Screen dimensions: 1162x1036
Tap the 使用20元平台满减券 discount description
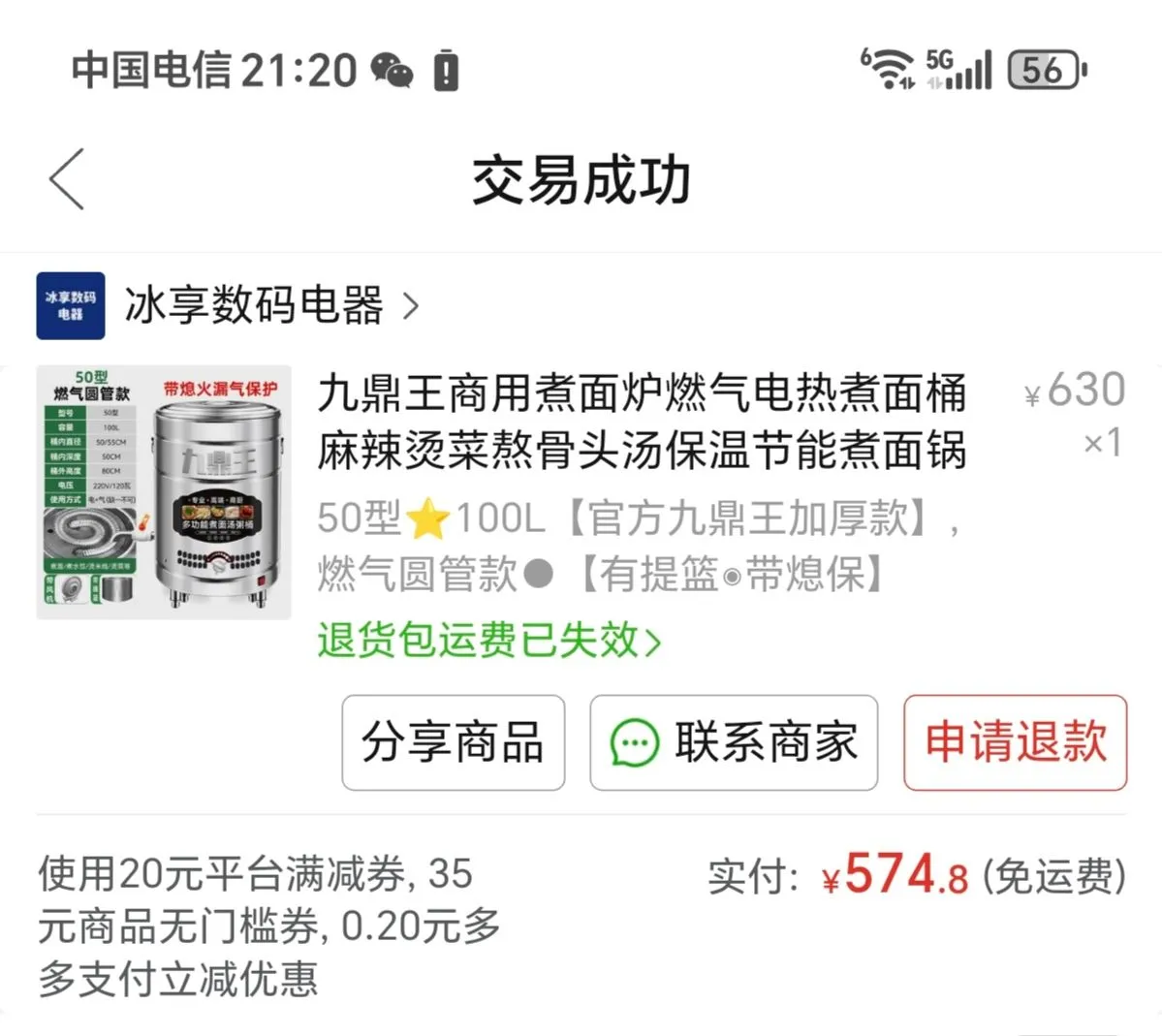(269, 926)
